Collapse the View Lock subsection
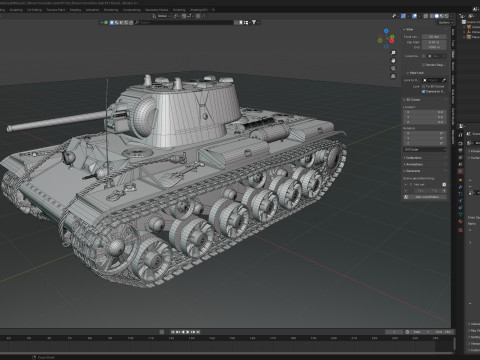This screenshot has width=480, height=360. [x=415, y=73]
